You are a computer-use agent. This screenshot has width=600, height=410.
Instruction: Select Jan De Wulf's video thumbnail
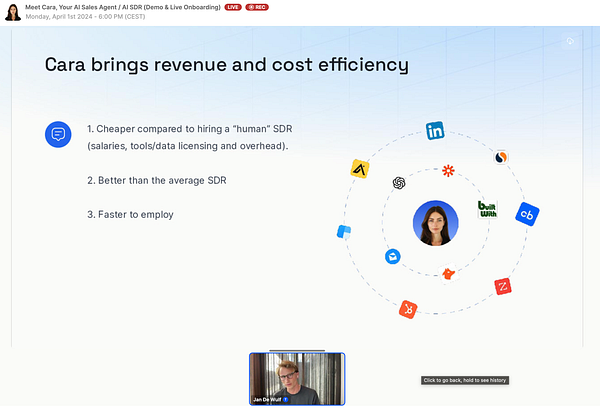tap(297, 379)
